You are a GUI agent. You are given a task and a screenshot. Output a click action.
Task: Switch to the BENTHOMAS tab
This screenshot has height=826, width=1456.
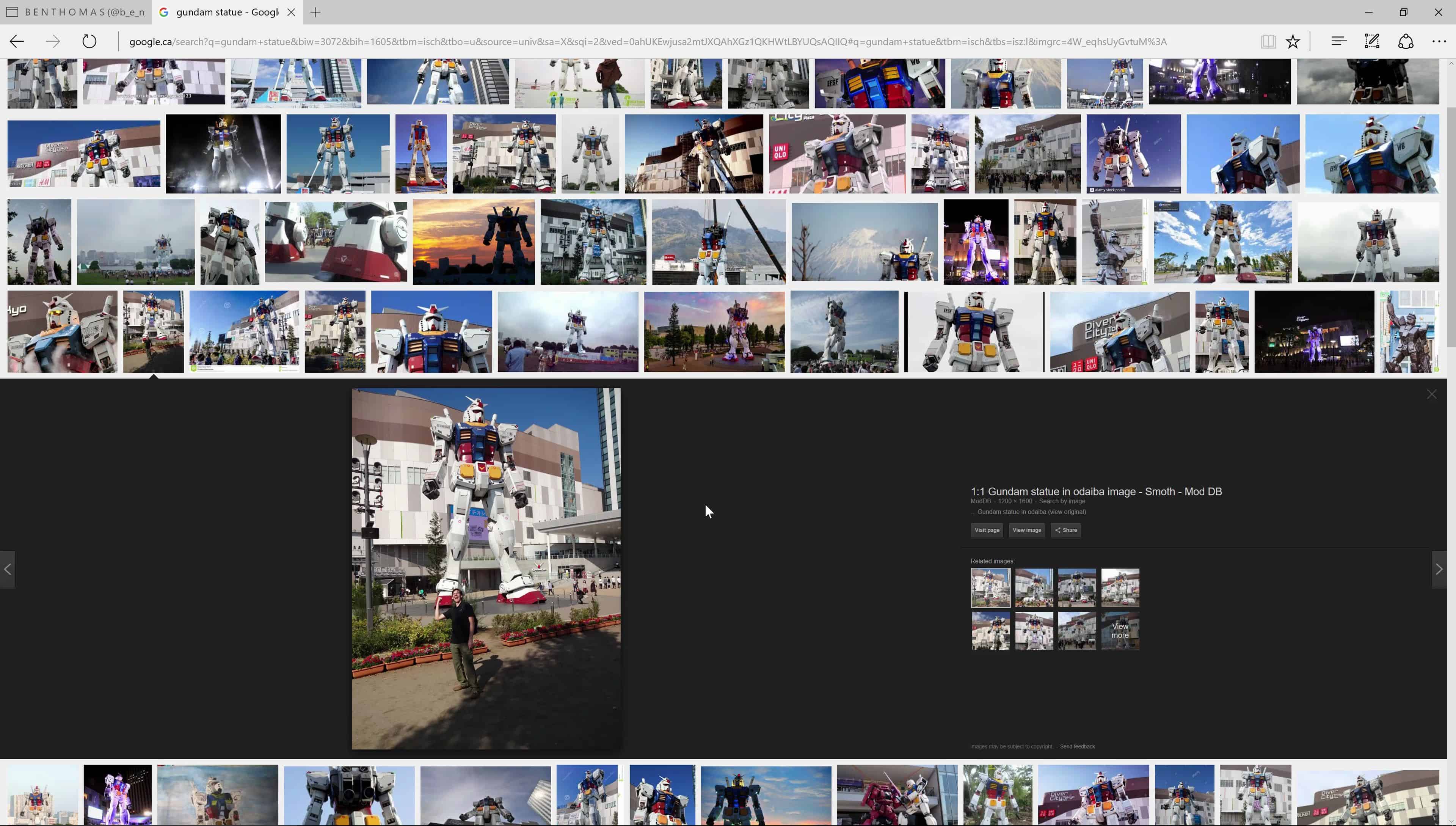[x=76, y=12]
